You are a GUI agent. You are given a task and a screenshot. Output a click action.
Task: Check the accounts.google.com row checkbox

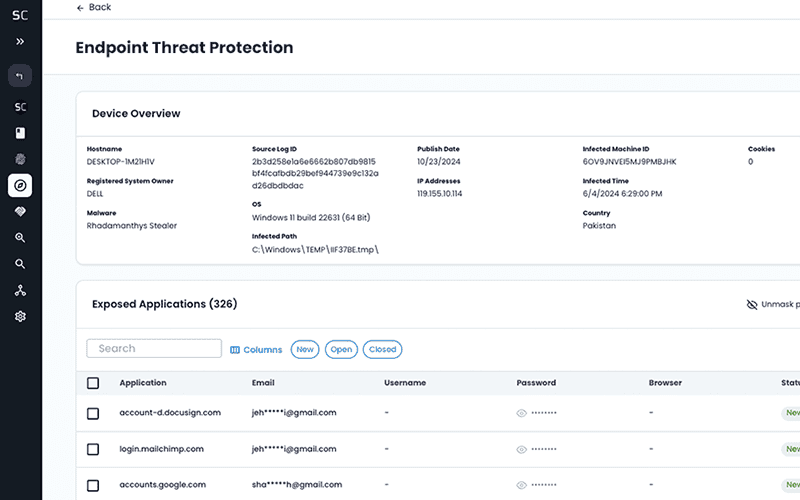[x=93, y=485]
